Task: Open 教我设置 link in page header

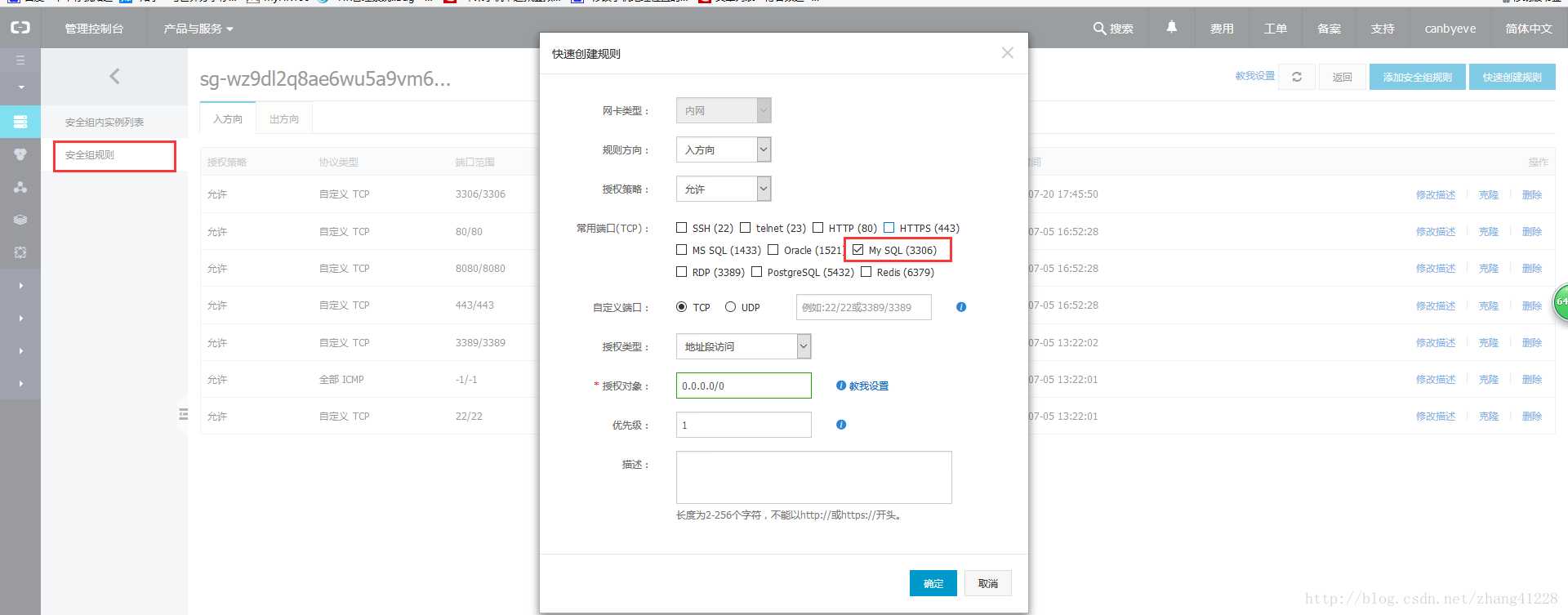Action: click(x=1255, y=76)
